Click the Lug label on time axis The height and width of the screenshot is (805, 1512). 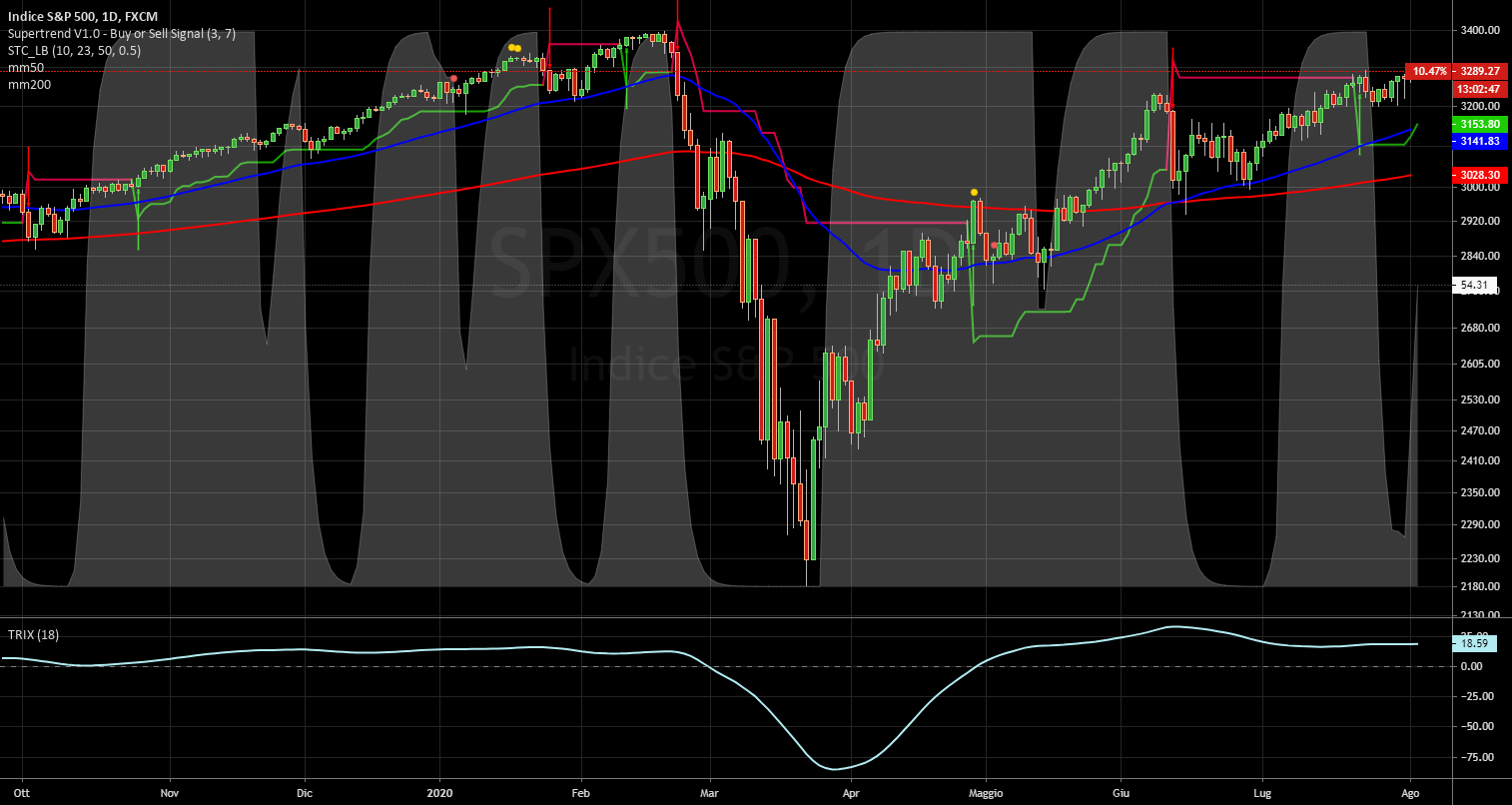[1262, 792]
